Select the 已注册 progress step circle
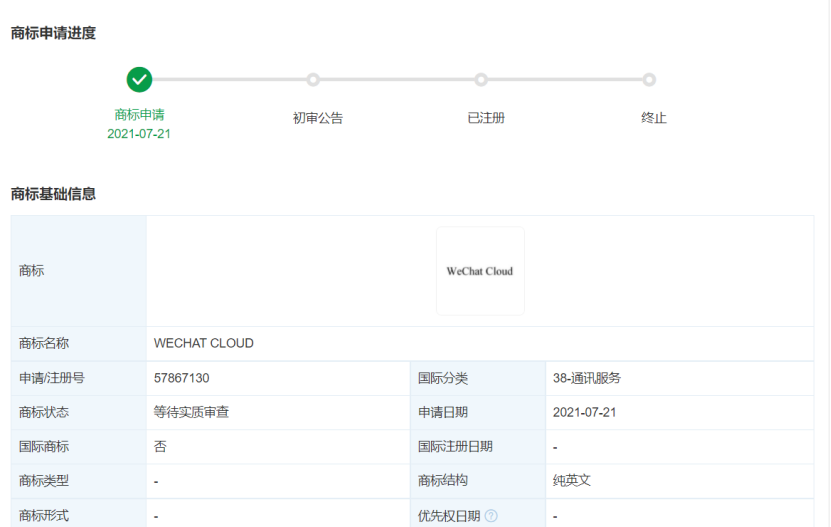Image resolution: width=831 pixels, height=527 pixels. tap(481, 80)
